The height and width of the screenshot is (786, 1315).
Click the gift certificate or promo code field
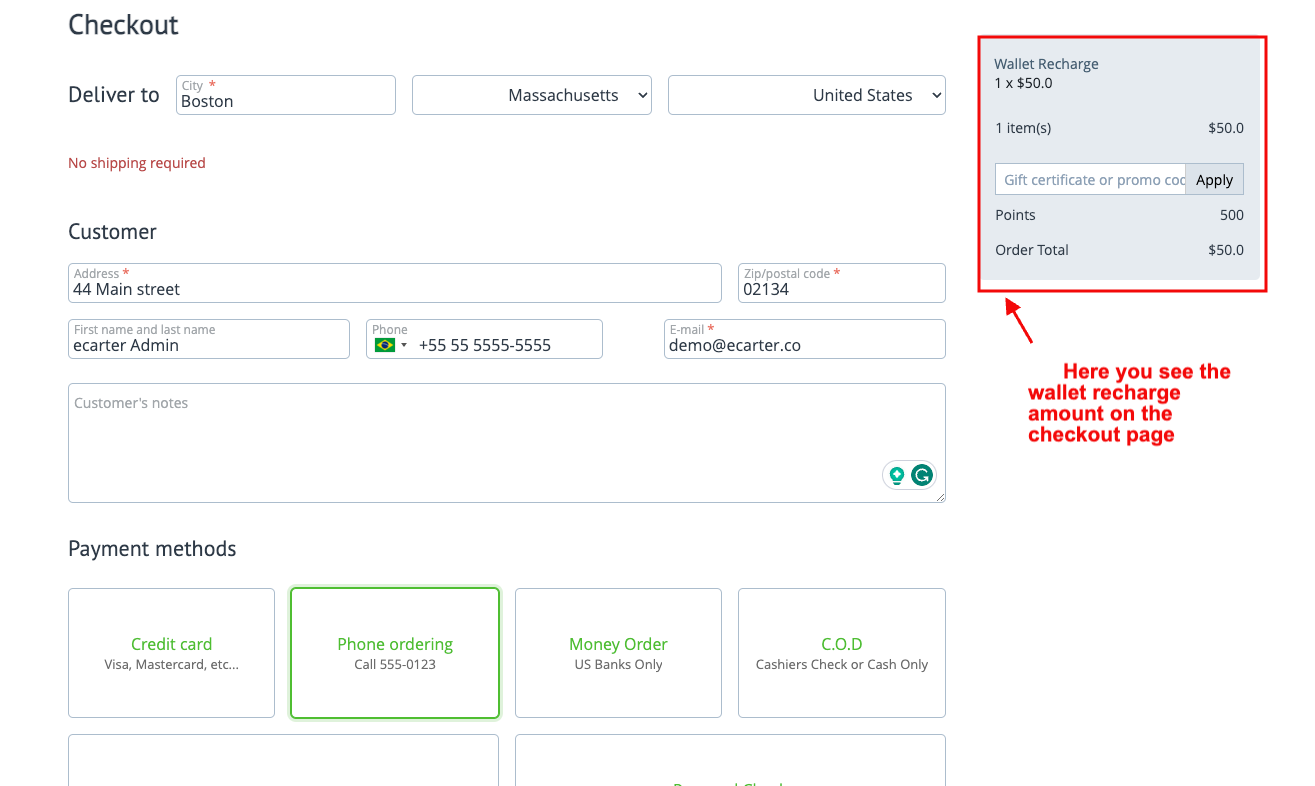click(x=1090, y=180)
